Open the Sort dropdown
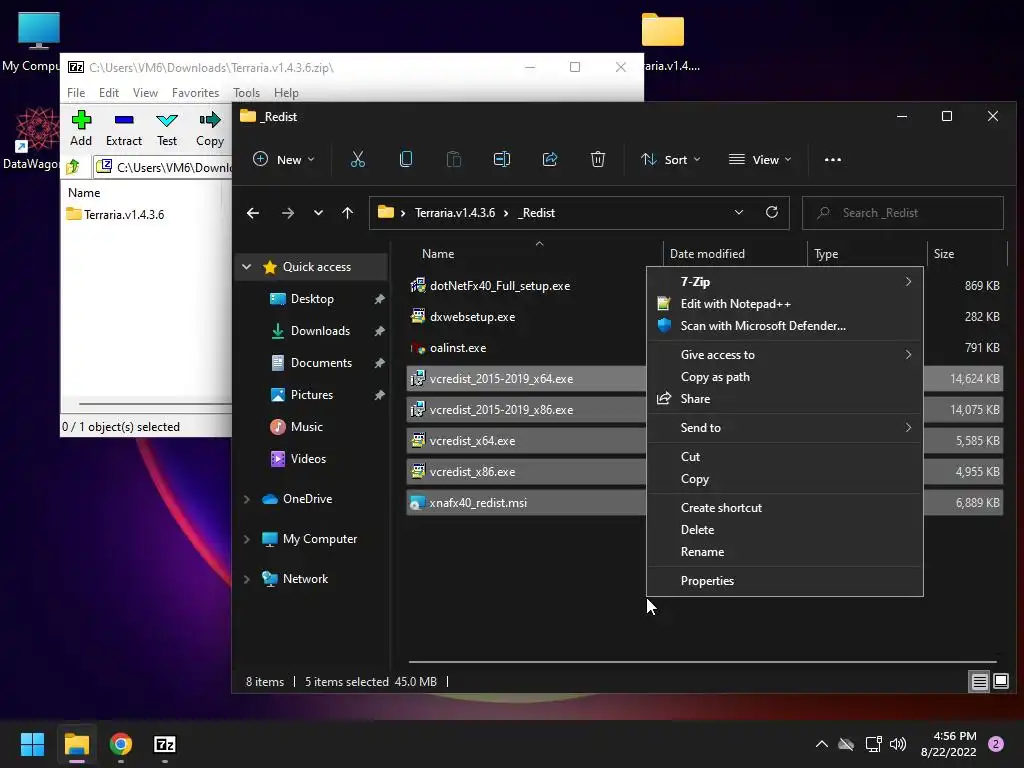 point(671,159)
